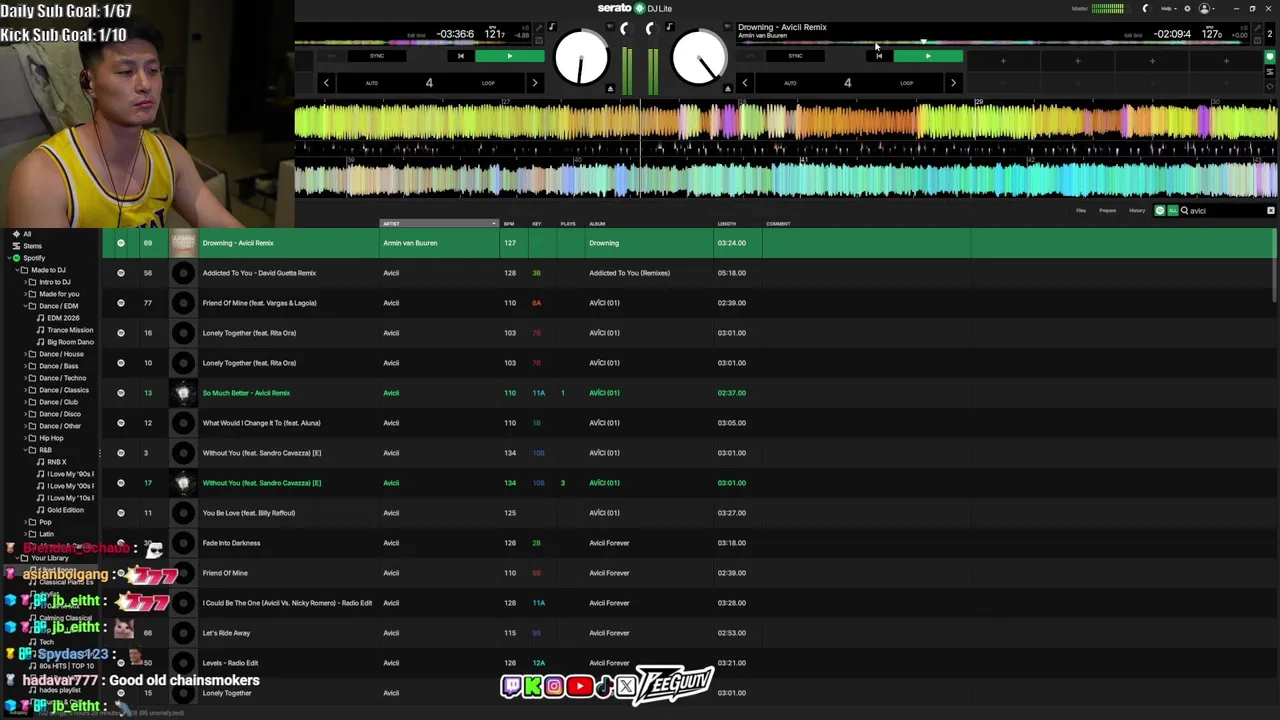Click the right headphone cue icon

650,29
